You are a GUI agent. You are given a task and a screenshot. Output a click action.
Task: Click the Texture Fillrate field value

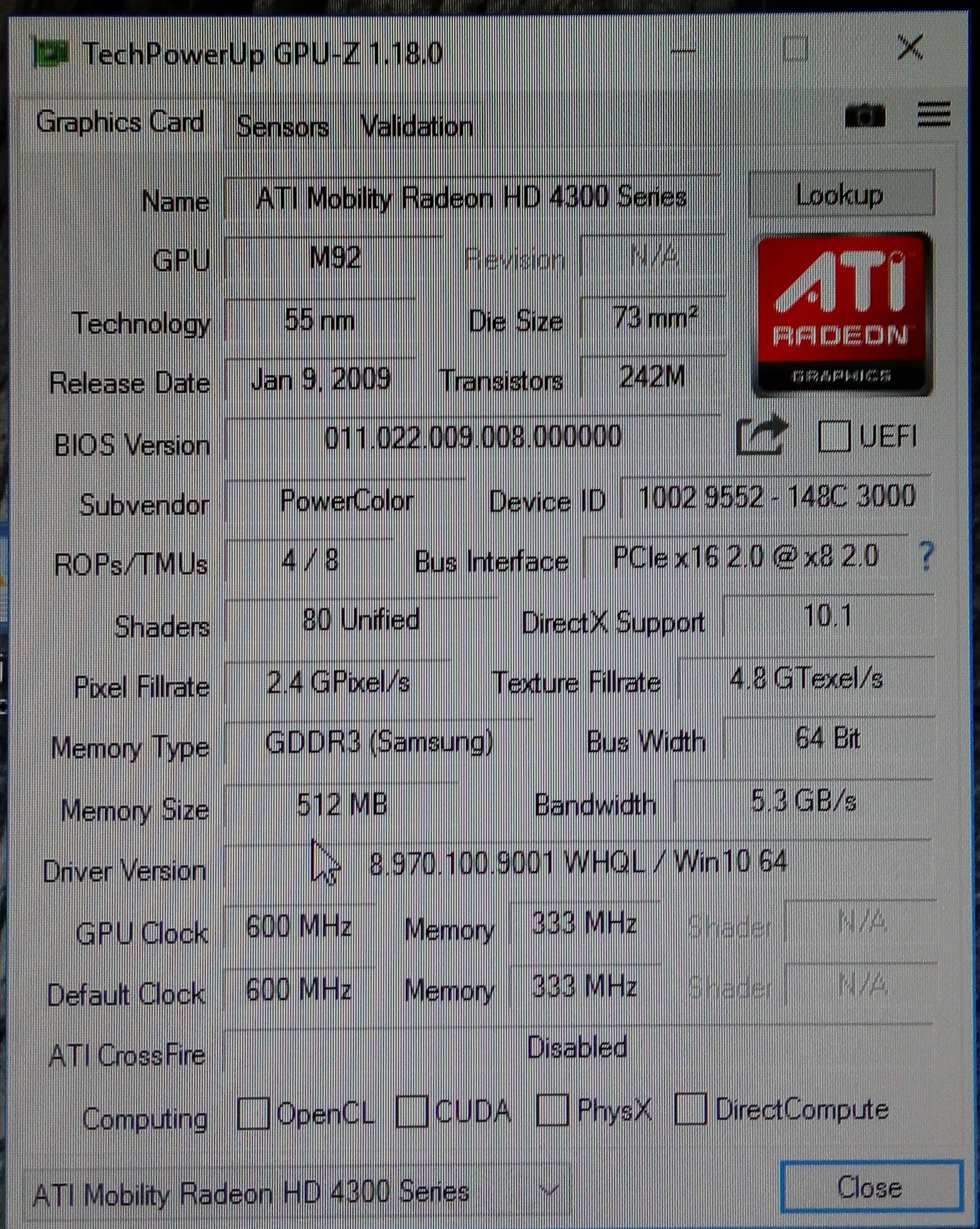[x=807, y=678]
